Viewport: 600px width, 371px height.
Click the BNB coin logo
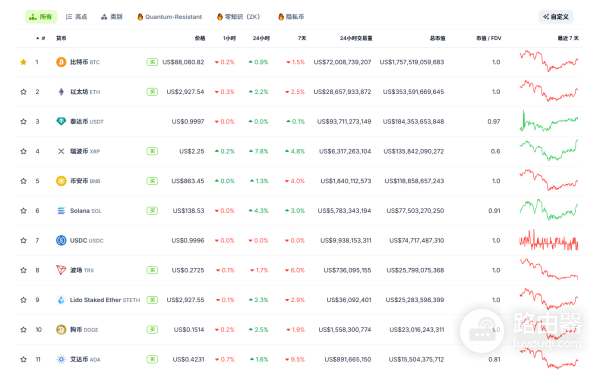(61, 181)
